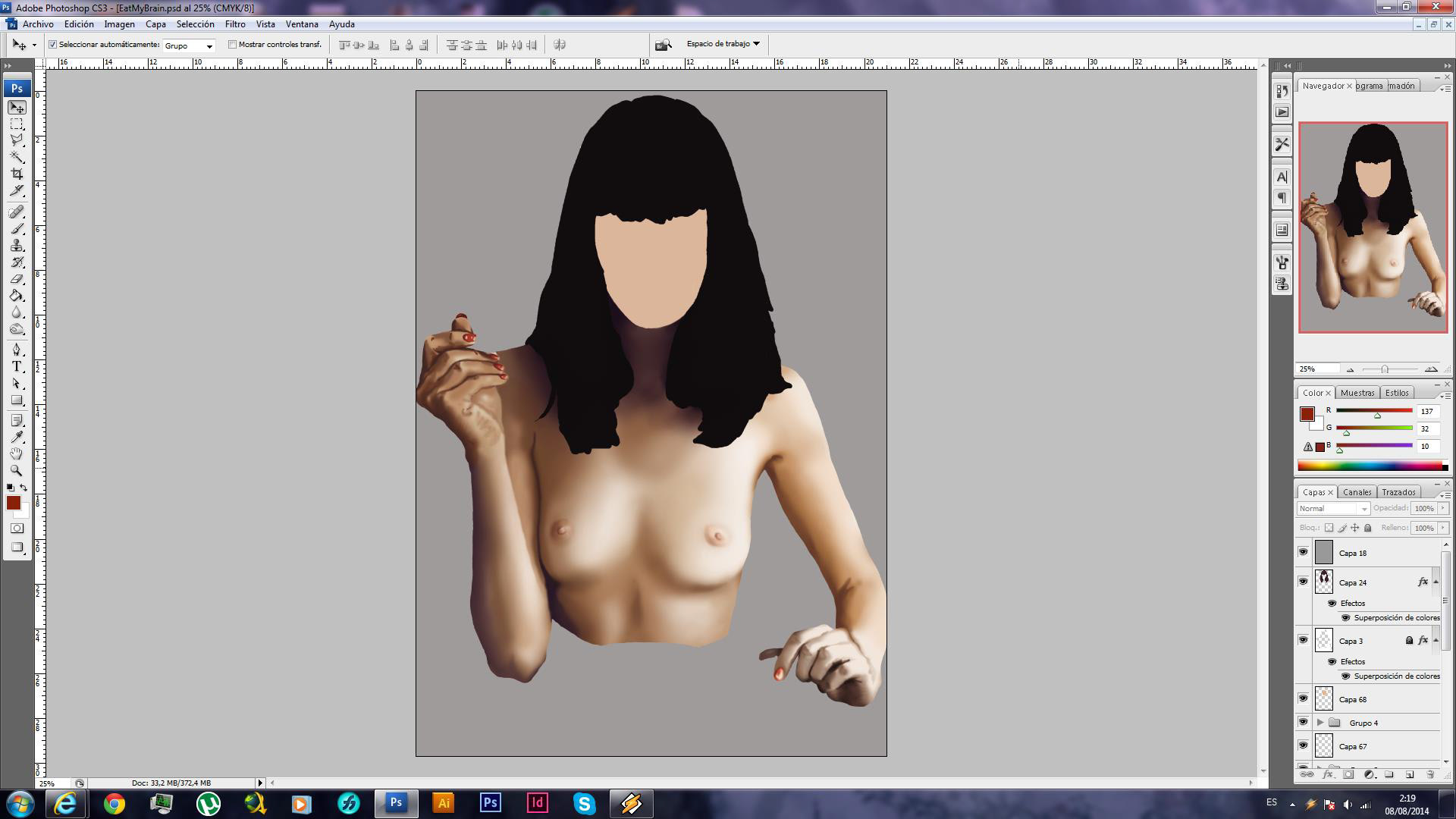Viewport: 1456px width, 819px height.
Task: Select the Horizontal Type tool
Action: 17,366
